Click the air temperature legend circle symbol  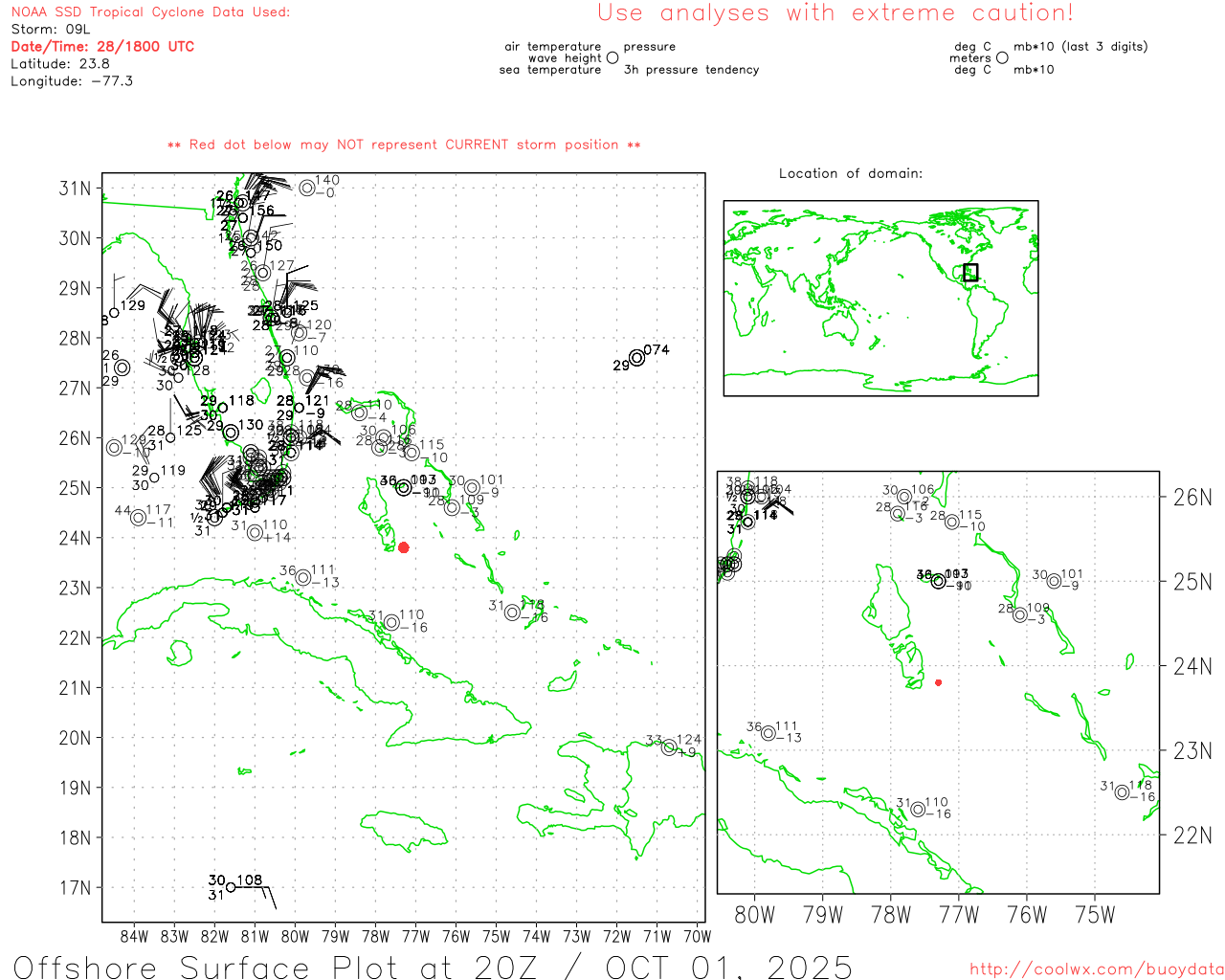point(612,58)
